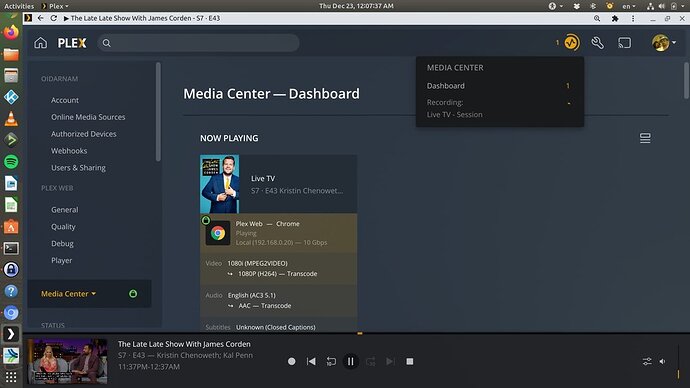Click the browser zoom magnifier icon
This screenshot has width=690, height=388.
point(597,18)
